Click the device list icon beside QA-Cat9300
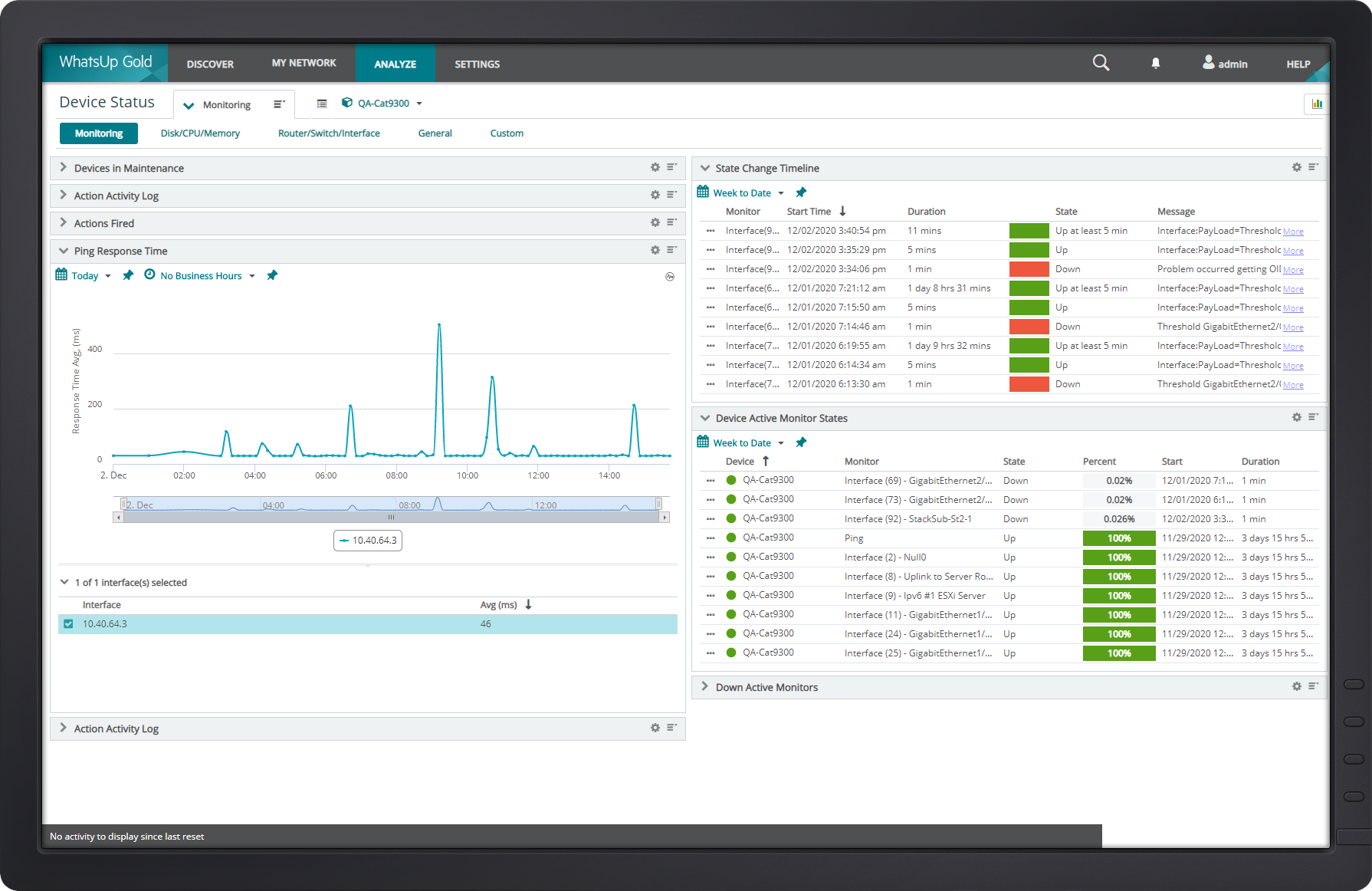The width and height of the screenshot is (1372, 891). (x=322, y=104)
